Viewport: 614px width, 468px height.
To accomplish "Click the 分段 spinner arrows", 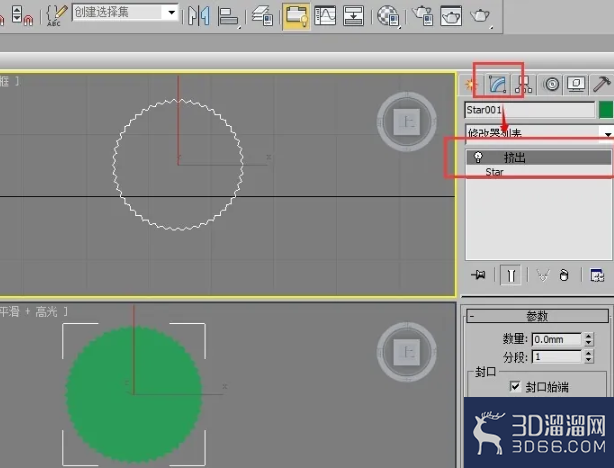I will 589,357.
